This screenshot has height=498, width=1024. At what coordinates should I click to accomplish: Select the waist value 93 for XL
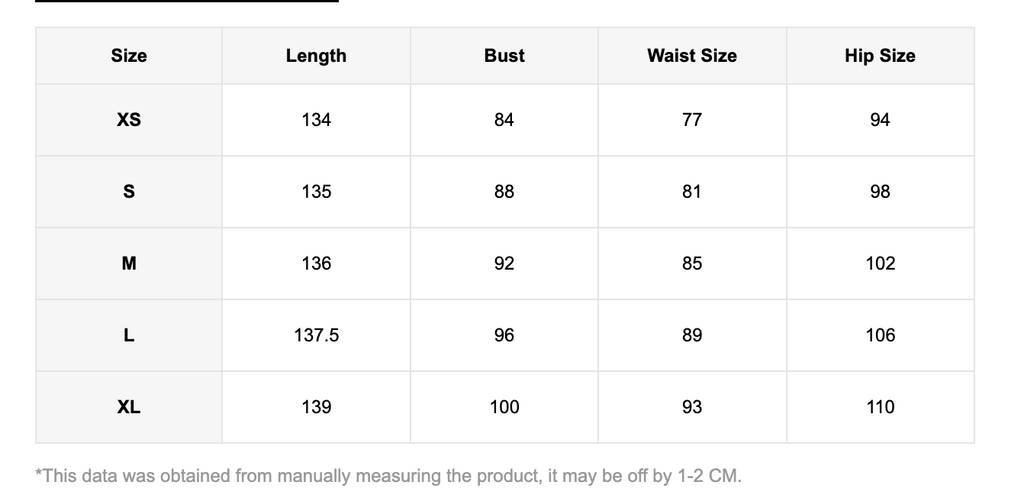[692, 407]
